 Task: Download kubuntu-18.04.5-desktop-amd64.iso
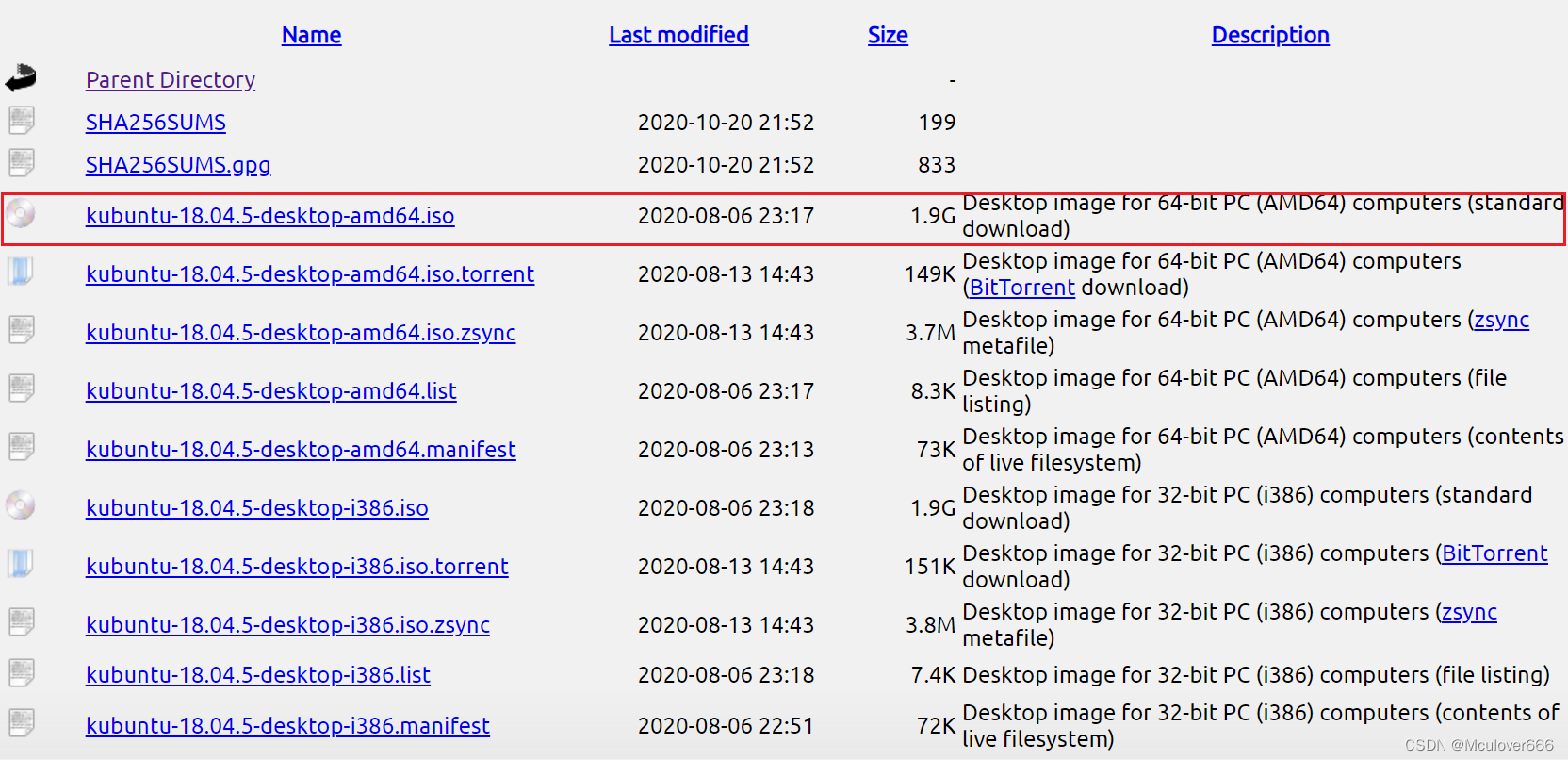tap(270, 216)
